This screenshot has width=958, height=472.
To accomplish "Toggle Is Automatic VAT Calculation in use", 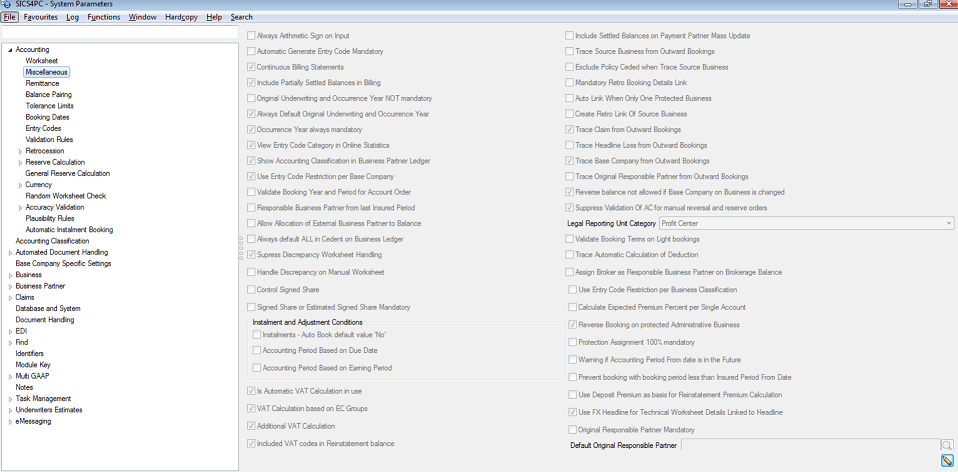I will click(251, 391).
